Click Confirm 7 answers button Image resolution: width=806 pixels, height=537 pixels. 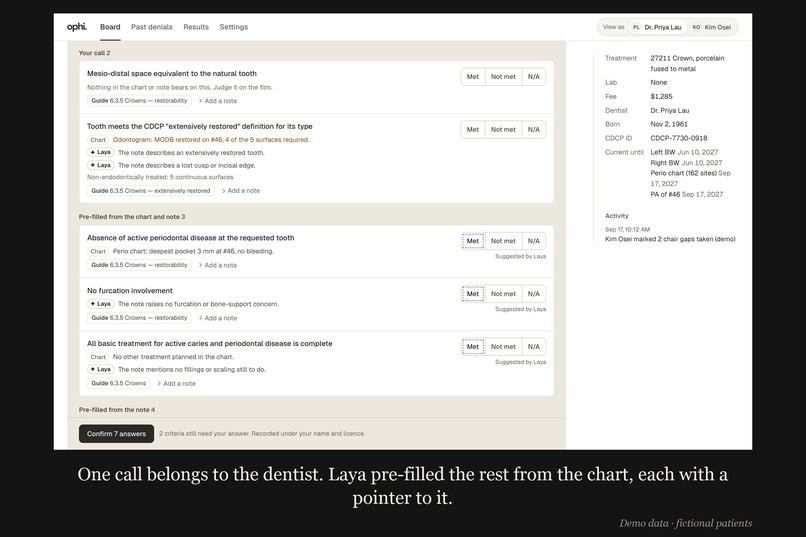click(x=116, y=434)
